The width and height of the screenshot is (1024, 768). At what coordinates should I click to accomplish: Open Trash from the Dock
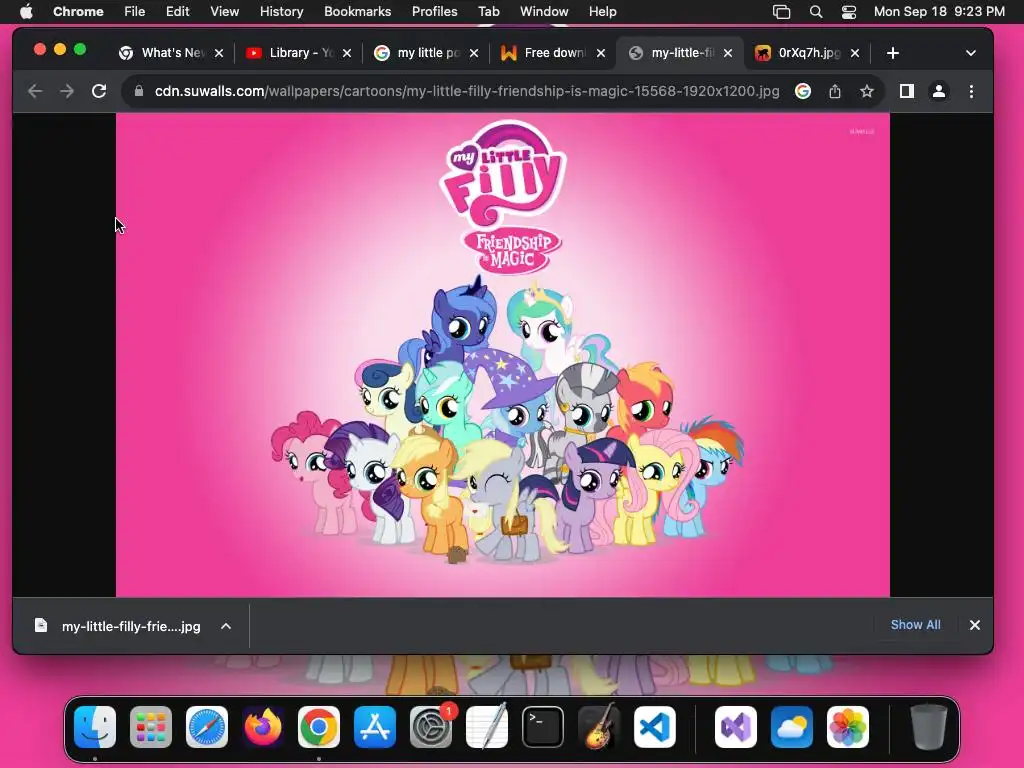click(x=929, y=727)
